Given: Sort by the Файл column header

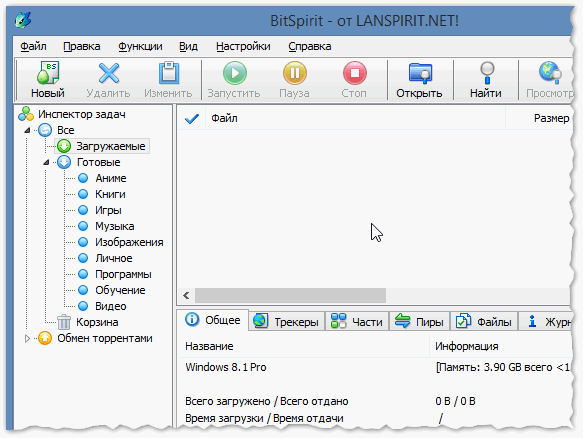Looking at the screenshot, I should click(355, 119).
